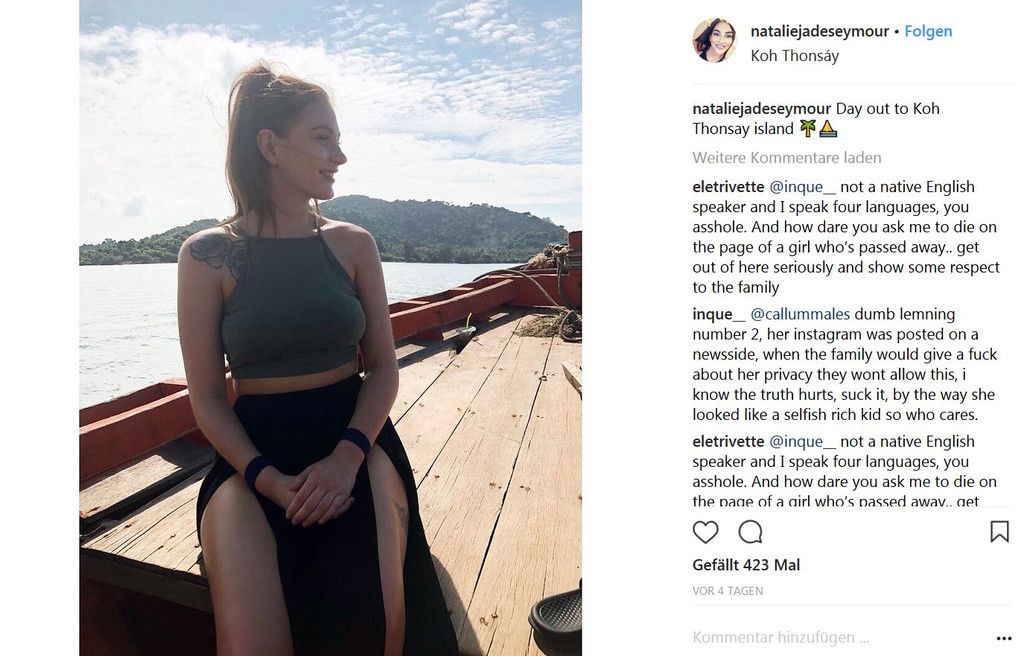Click the @inque__ mention in the last comment

[802, 441]
